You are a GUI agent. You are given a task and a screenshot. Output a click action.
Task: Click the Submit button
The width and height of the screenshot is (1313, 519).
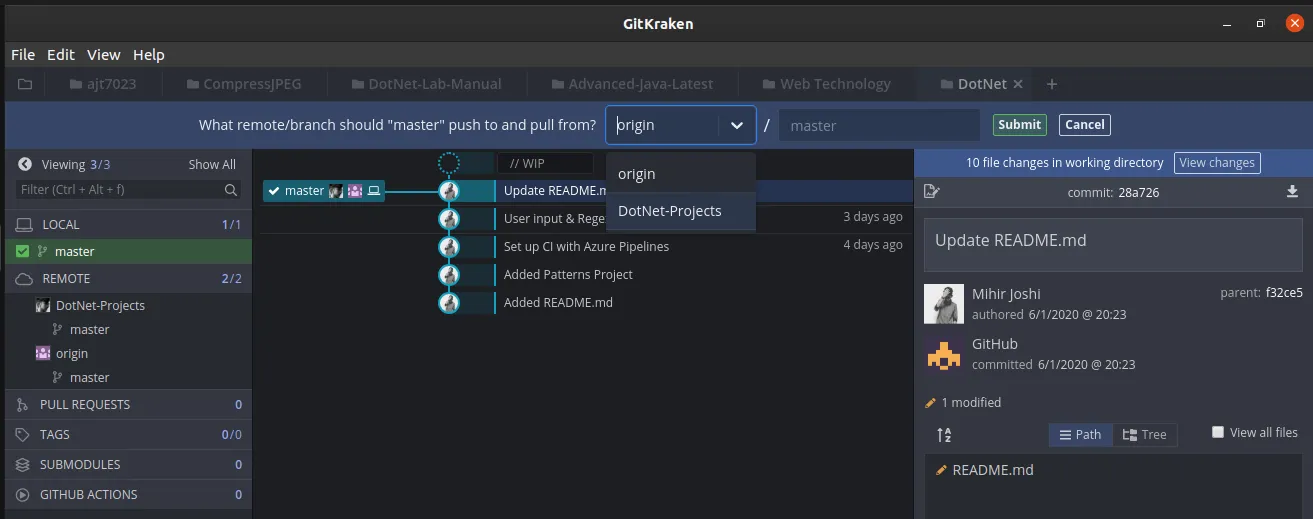[1019, 125]
